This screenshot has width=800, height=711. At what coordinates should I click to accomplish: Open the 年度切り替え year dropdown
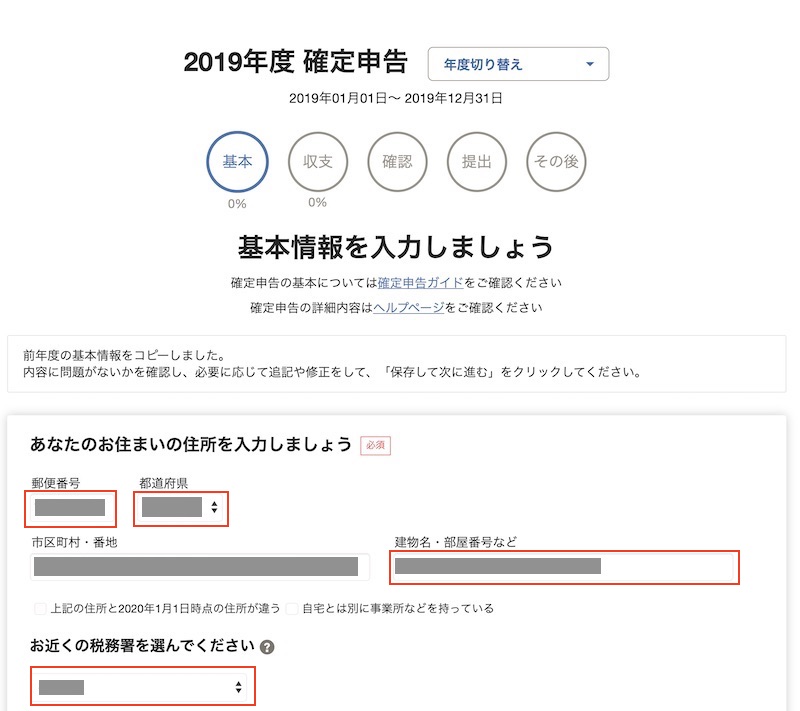tap(518, 64)
